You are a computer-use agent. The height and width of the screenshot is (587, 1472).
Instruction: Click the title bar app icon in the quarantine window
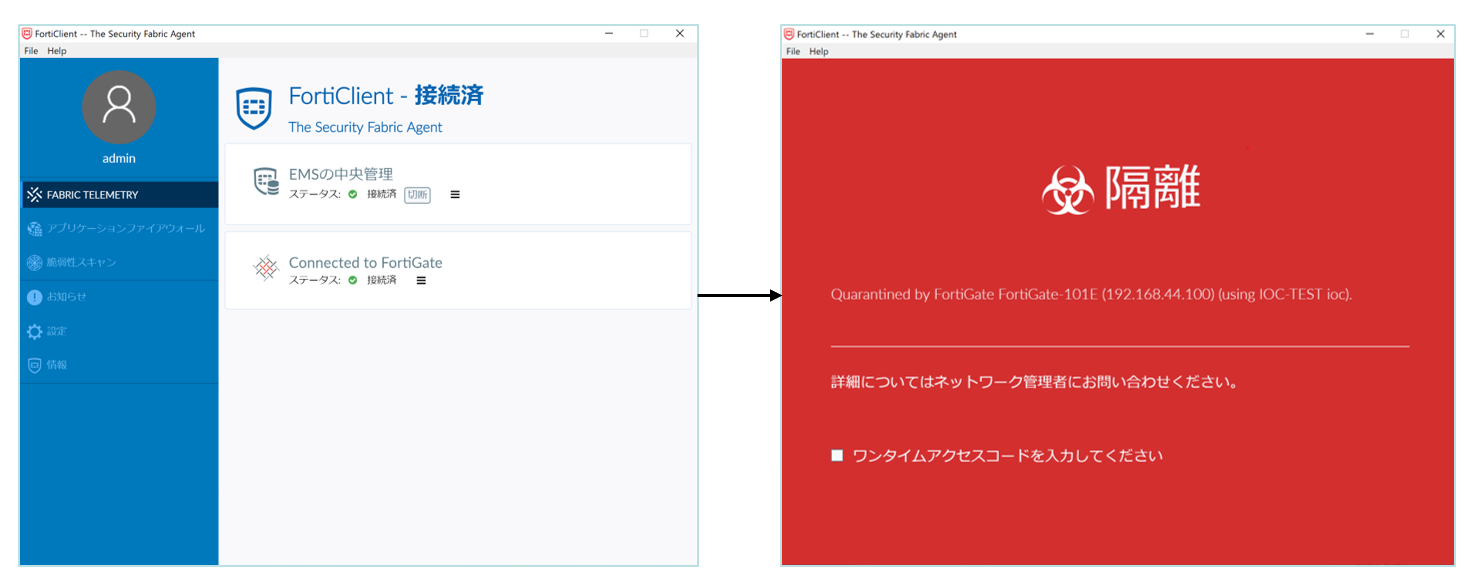pyautogui.click(x=789, y=34)
